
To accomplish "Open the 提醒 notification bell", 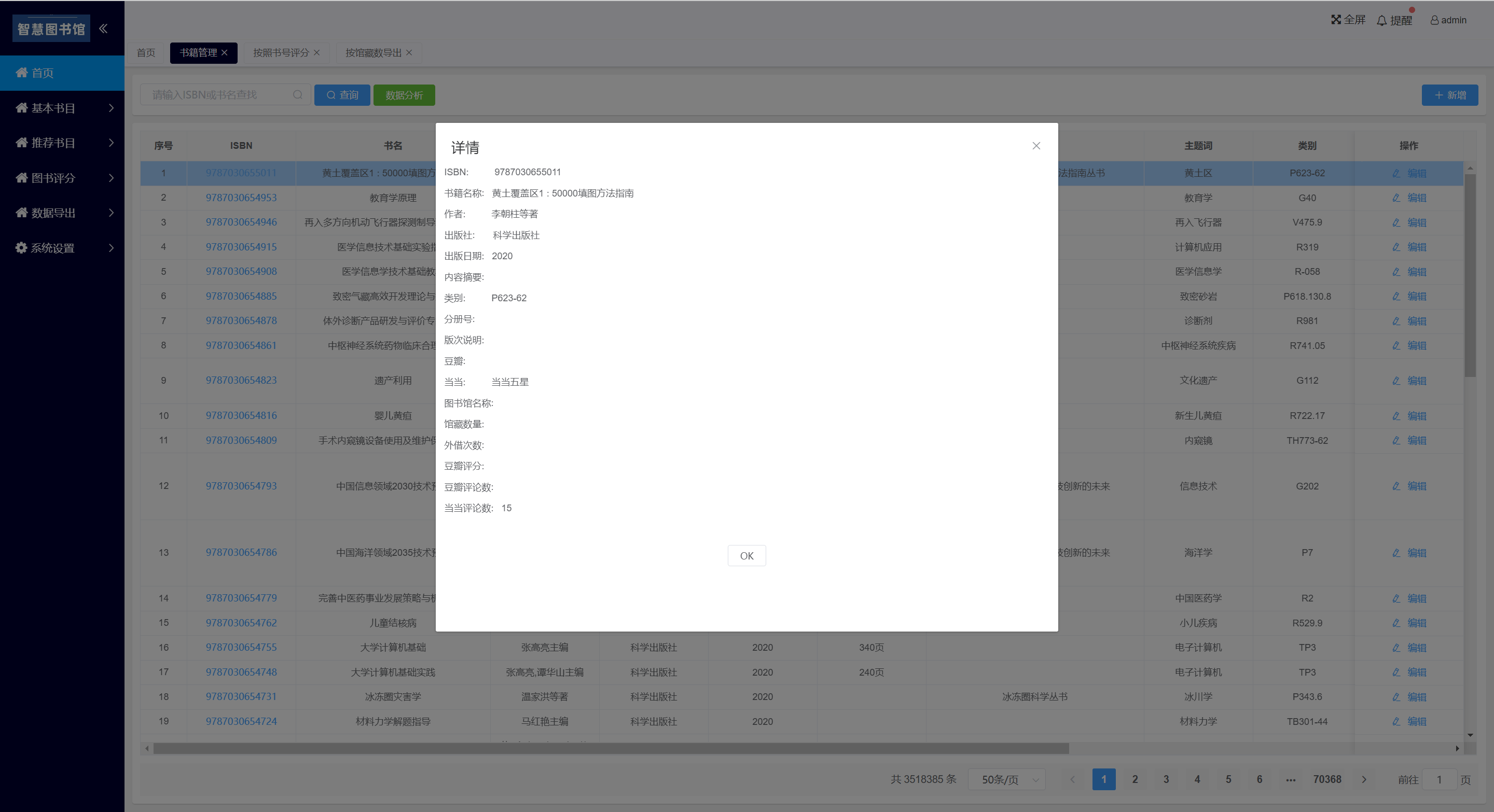I will coord(1381,20).
